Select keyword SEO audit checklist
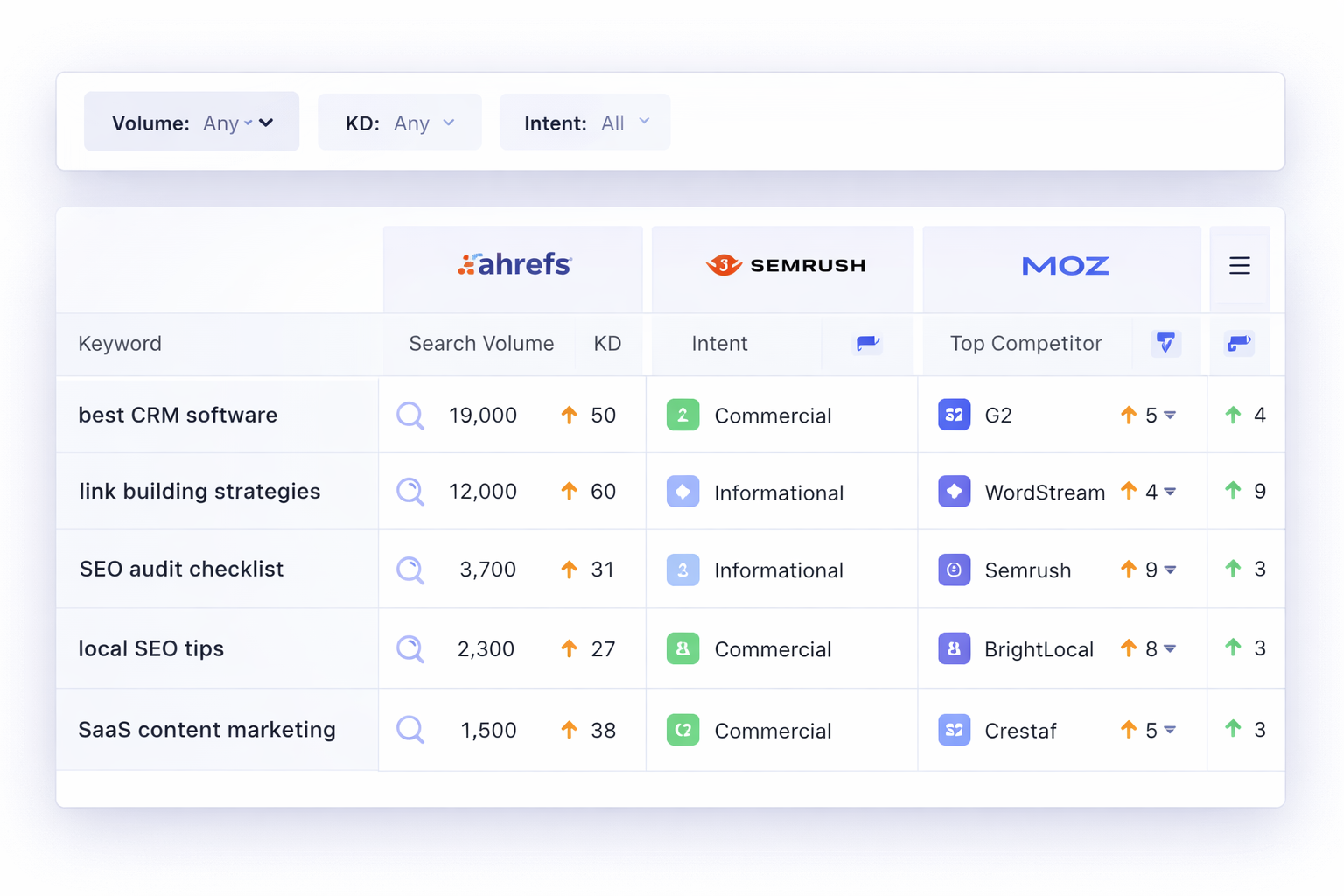 [181, 570]
